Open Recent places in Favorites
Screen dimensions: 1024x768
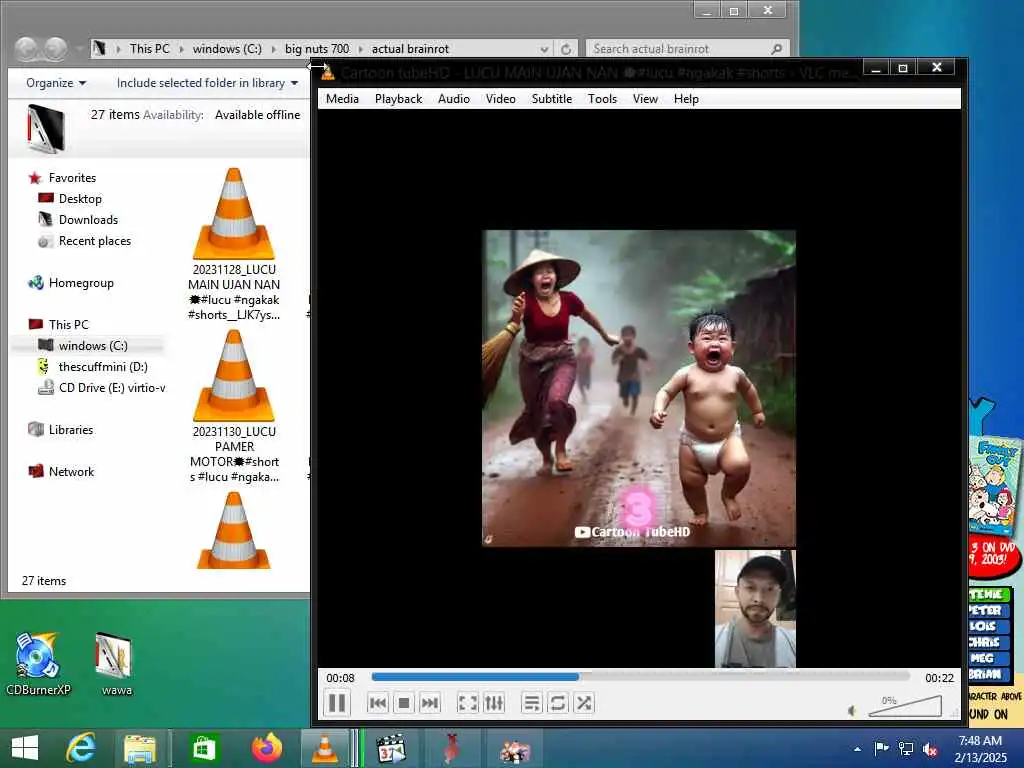95,240
